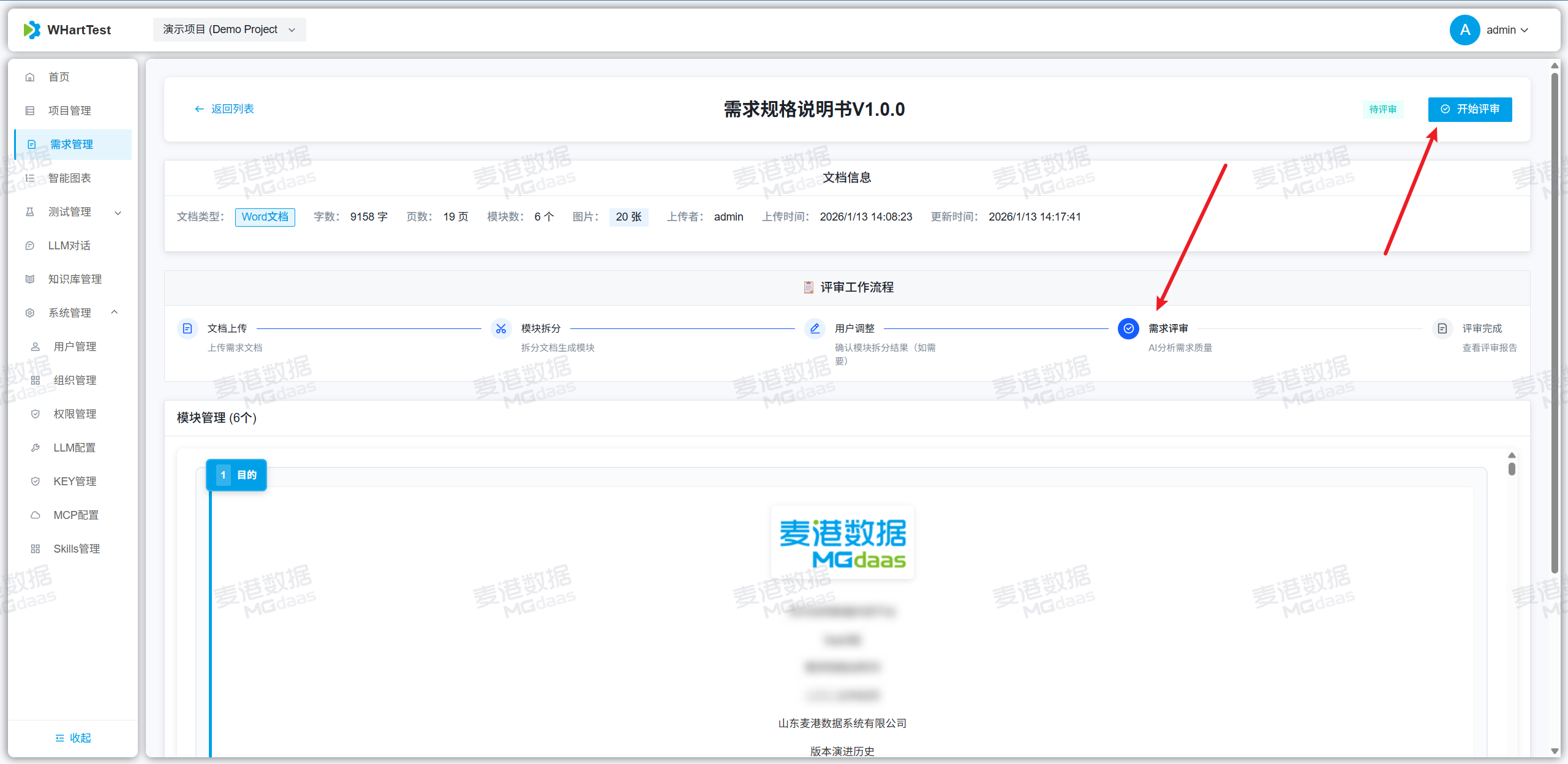This screenshot has width=1568, height=764.
Task: Open the 知识库管理 sidebar item
Action: click(x=75, y=279)
